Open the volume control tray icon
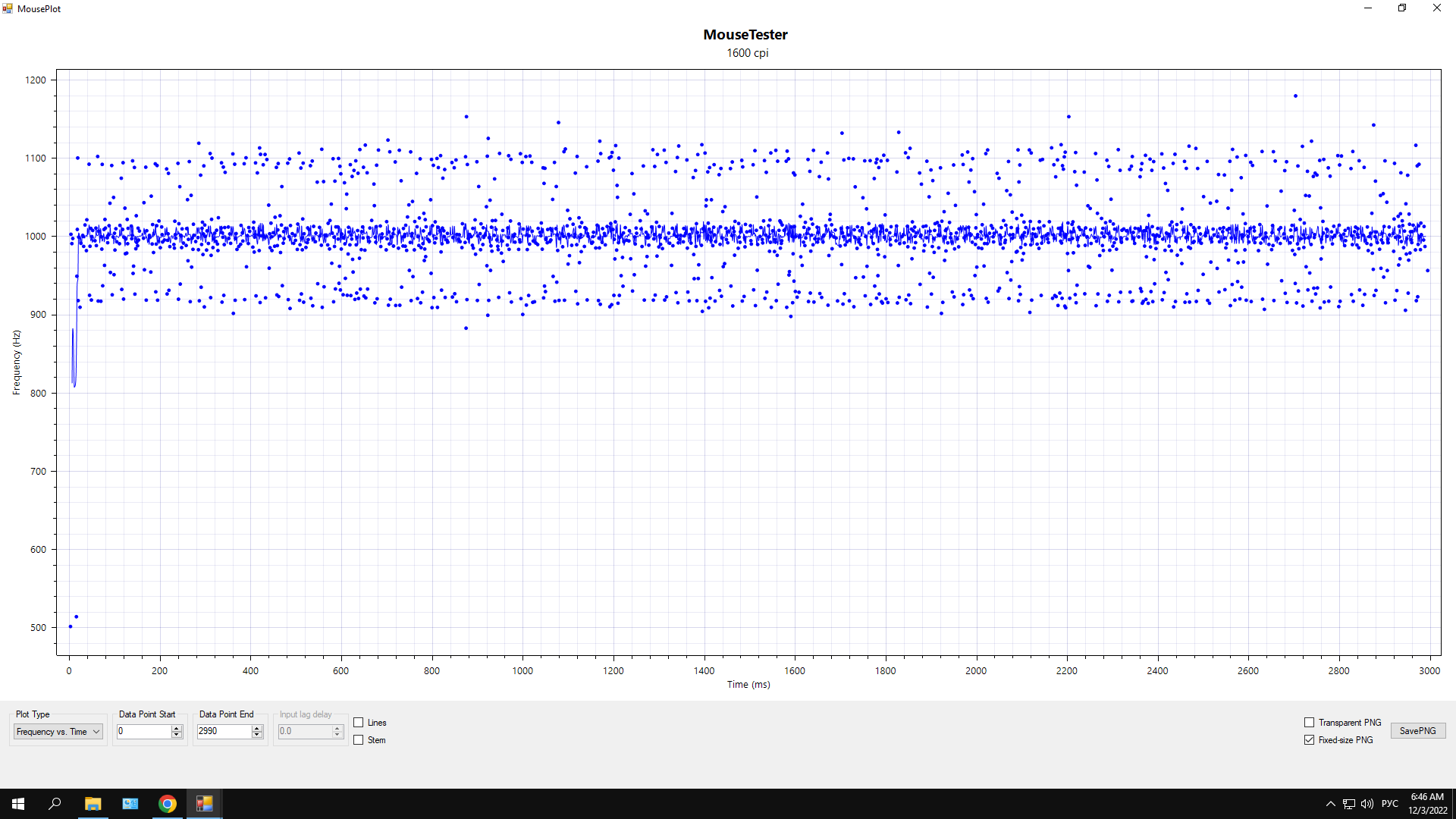This screenshot has width=1456, height=819. click(x=1367, y=804)
